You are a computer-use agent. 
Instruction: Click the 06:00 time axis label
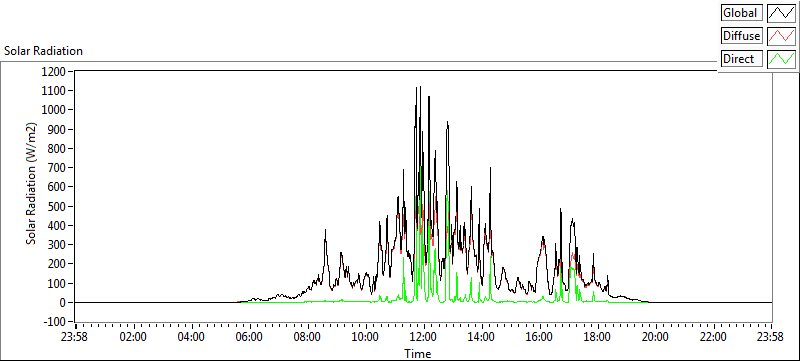[x=250, y=337]
